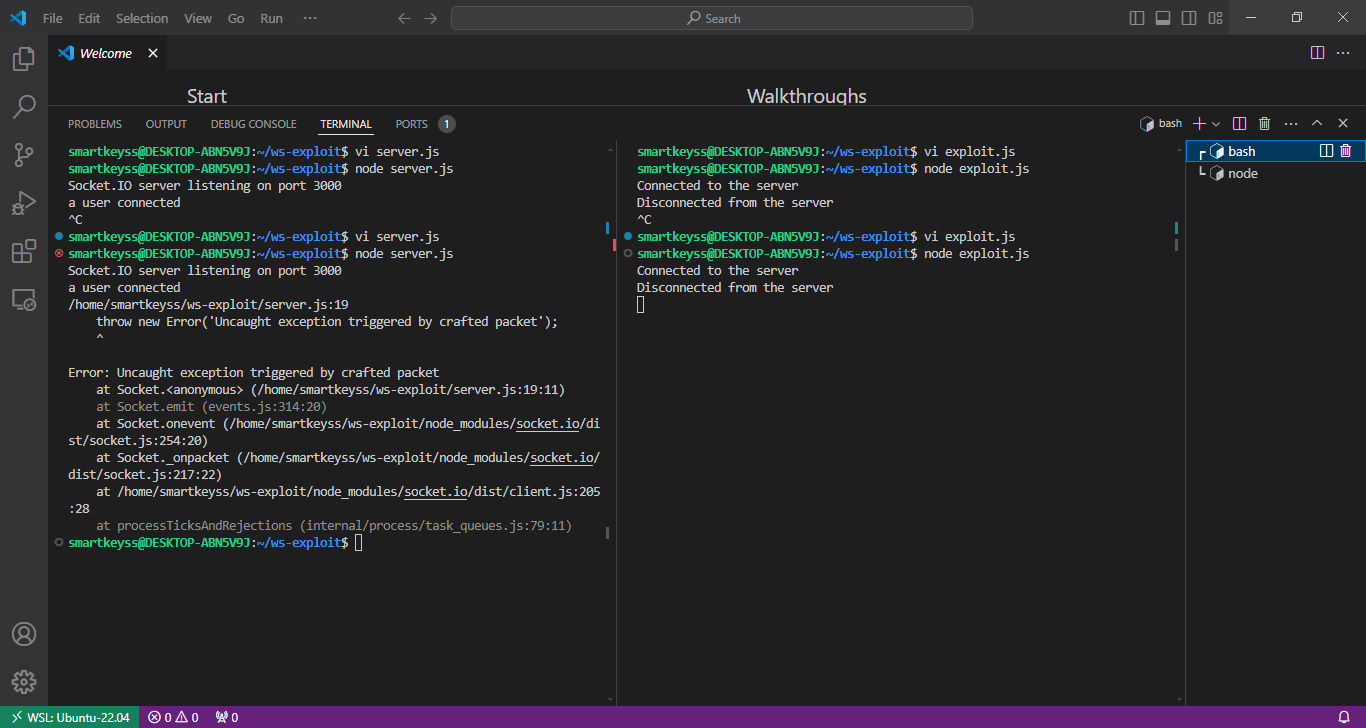This screenshot has width=1366, height=728.
Task: Open Remote Explorer view
Action: [24, 299]
